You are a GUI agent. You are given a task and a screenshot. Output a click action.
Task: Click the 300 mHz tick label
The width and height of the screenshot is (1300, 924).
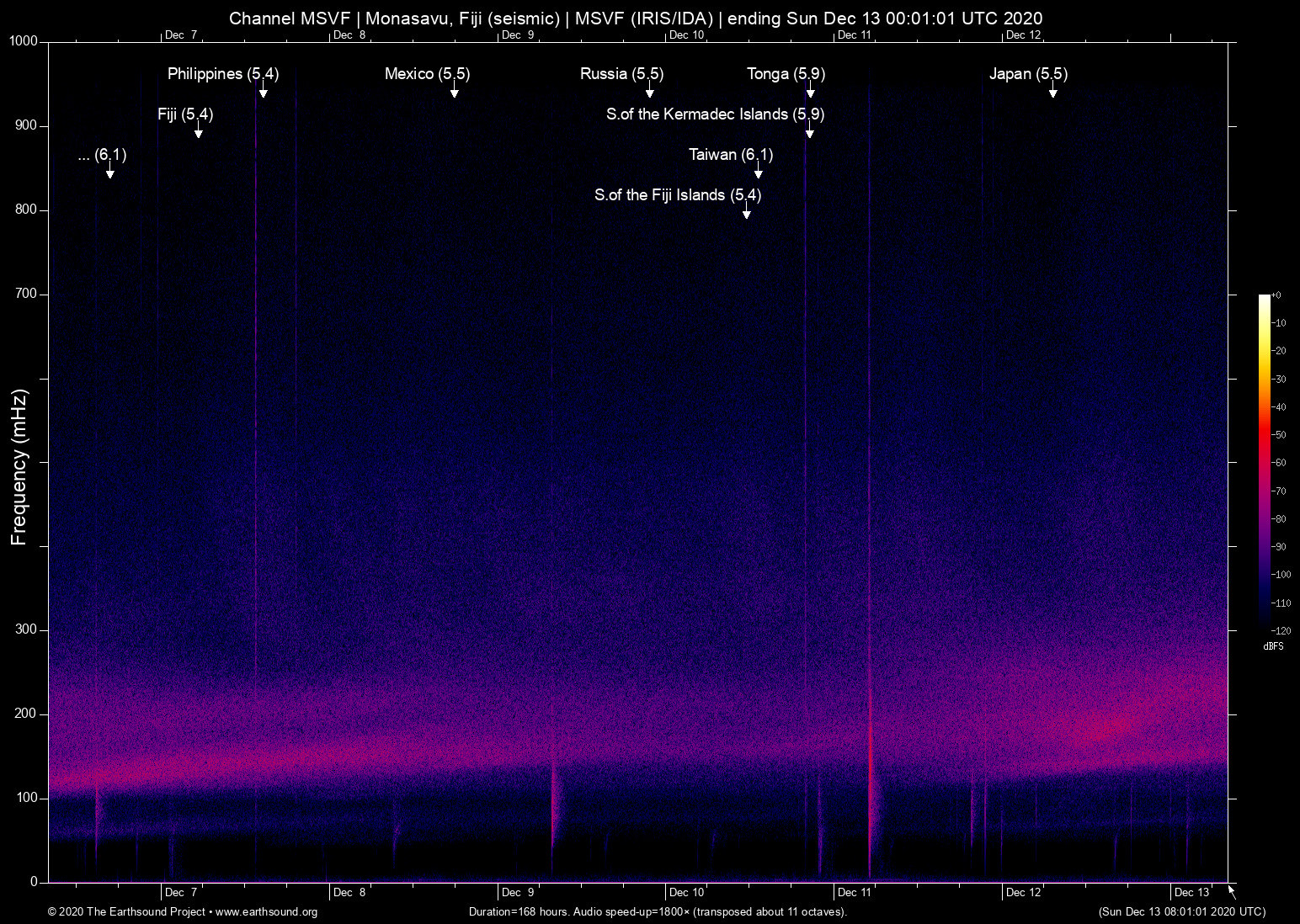pyautogui.click(x=27, y=629)
